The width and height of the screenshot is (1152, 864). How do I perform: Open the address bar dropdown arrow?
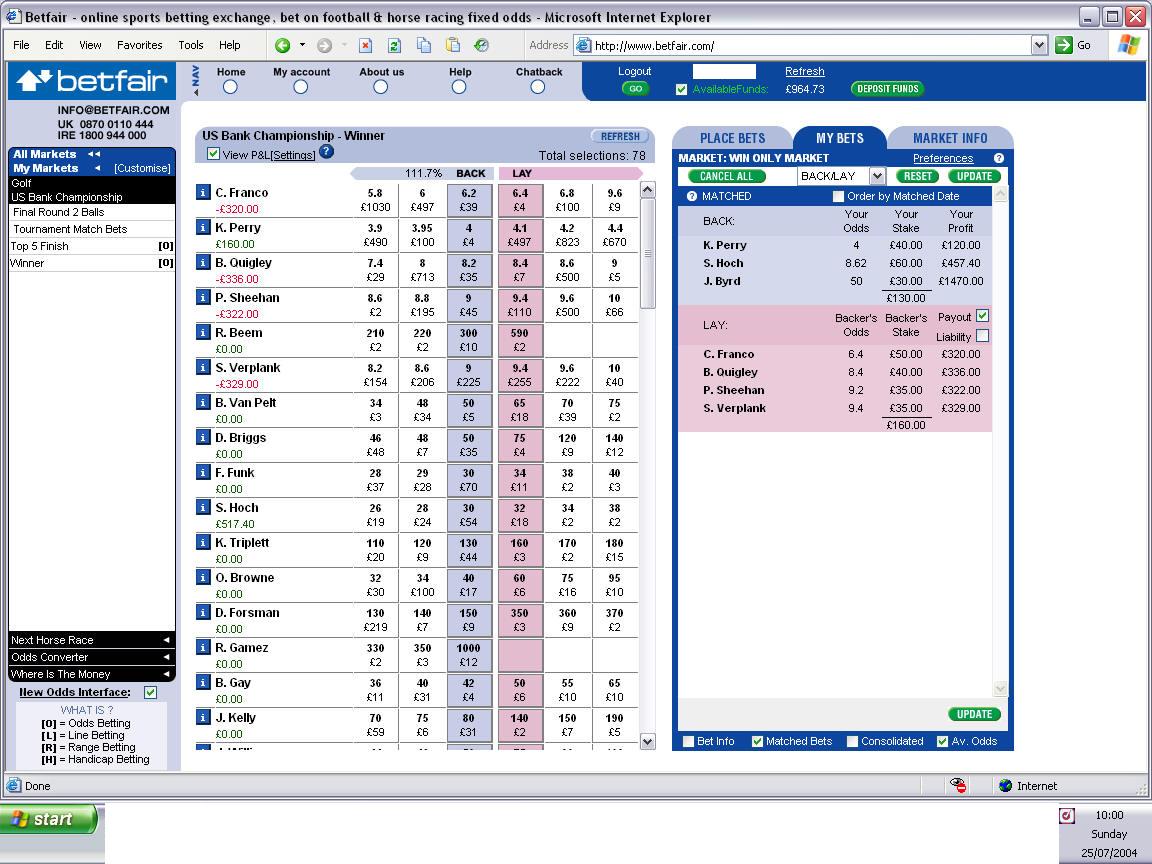coord(1039,45)
